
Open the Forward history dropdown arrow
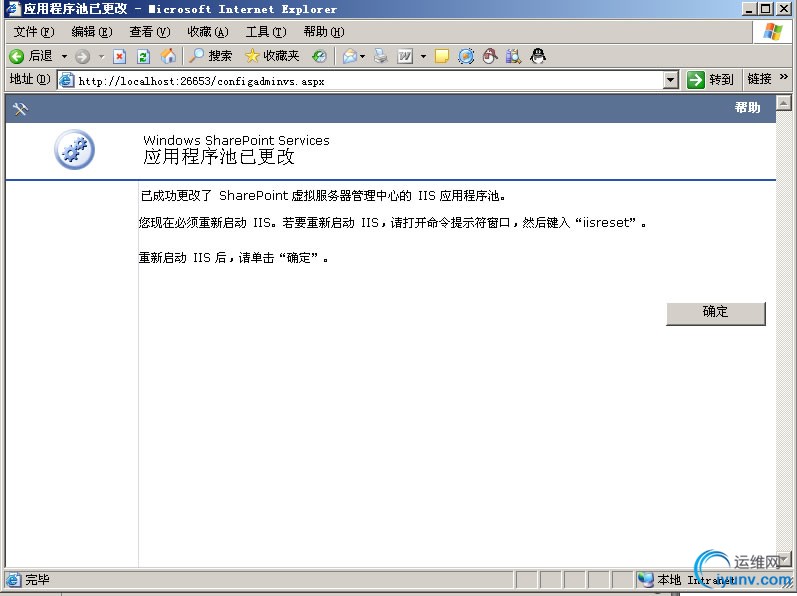pos(101,56)
